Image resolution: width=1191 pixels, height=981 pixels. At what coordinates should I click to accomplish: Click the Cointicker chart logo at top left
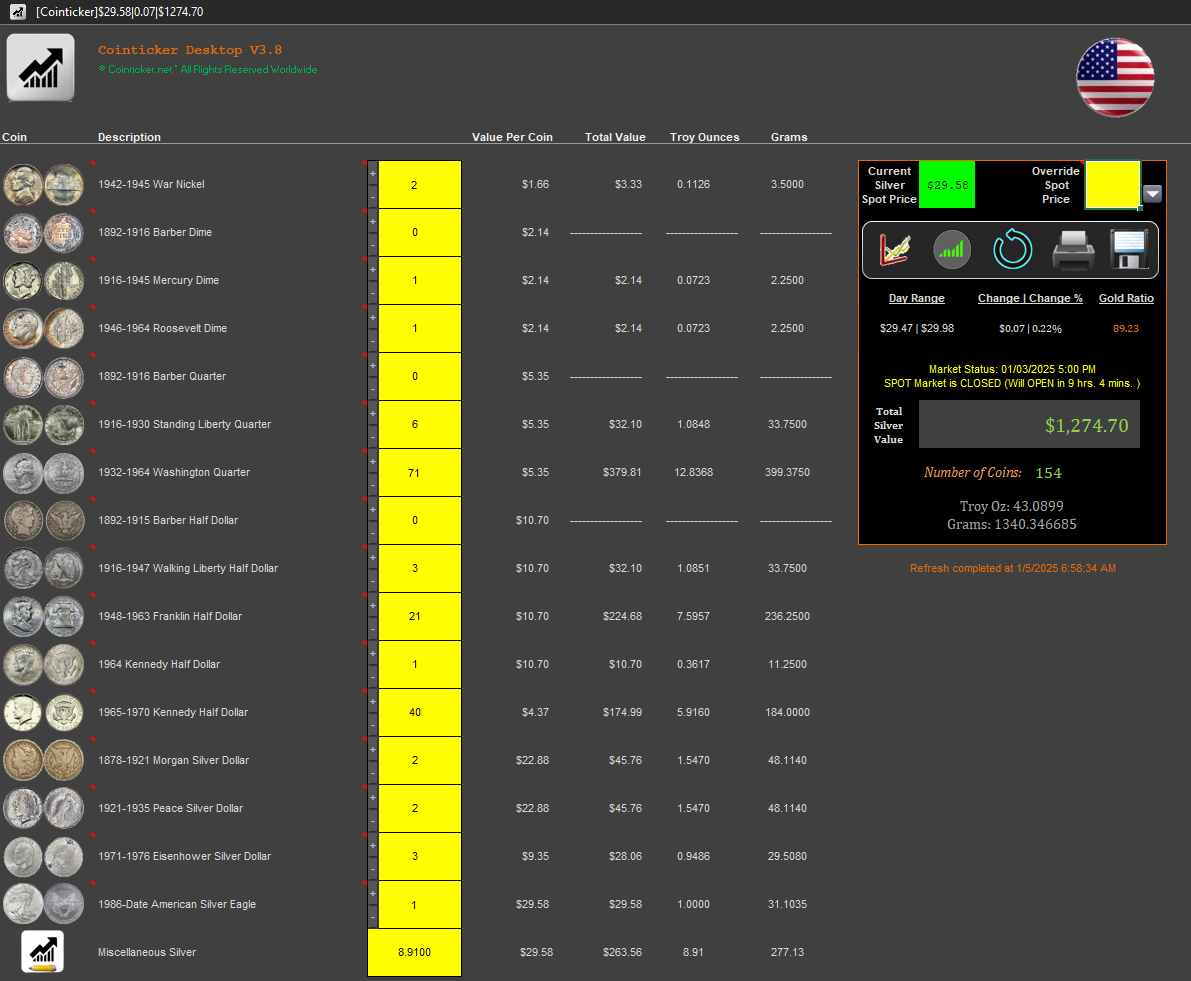pyautogui.click(x=41, y=68)
